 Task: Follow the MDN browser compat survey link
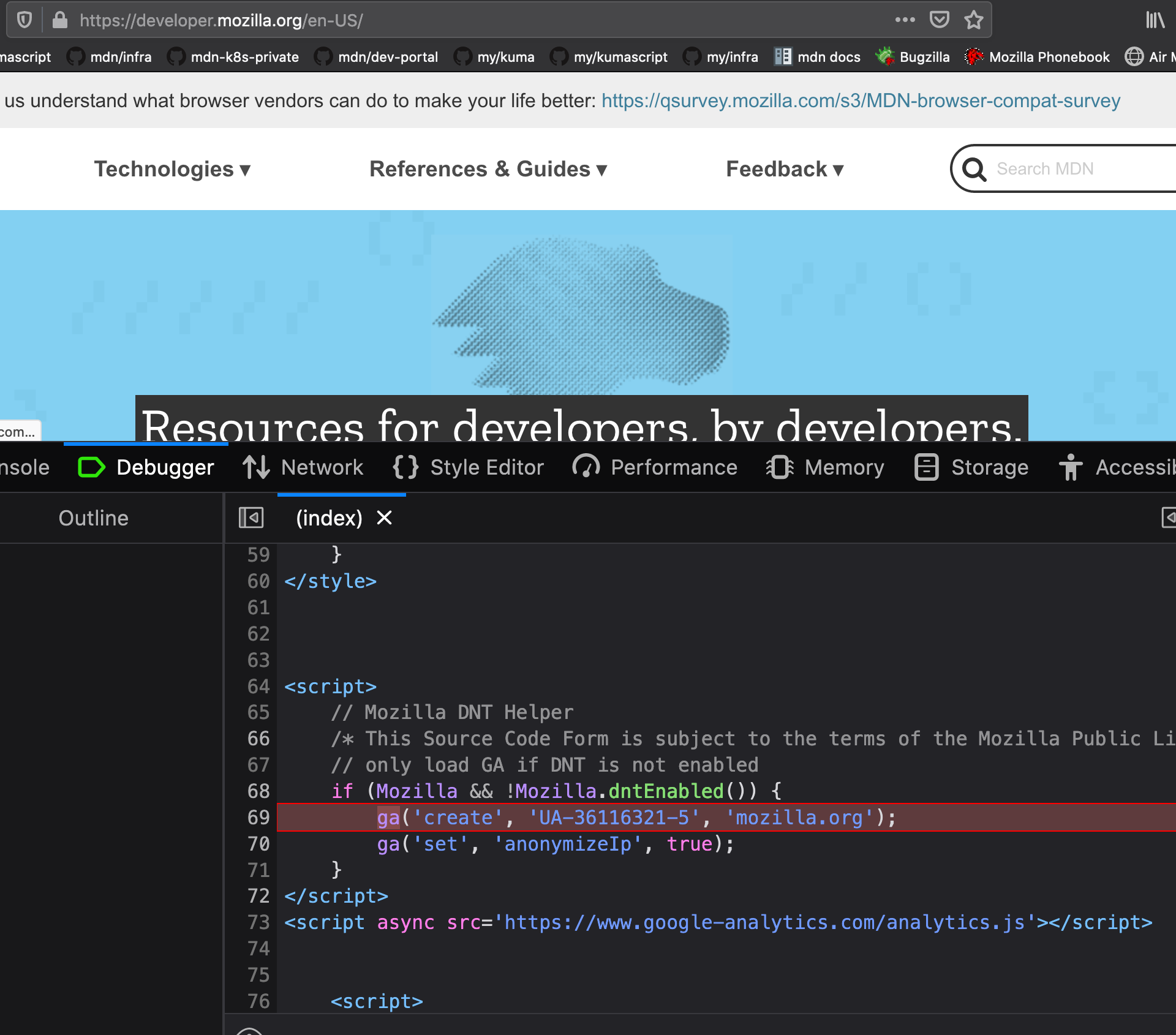pos(861,100)
